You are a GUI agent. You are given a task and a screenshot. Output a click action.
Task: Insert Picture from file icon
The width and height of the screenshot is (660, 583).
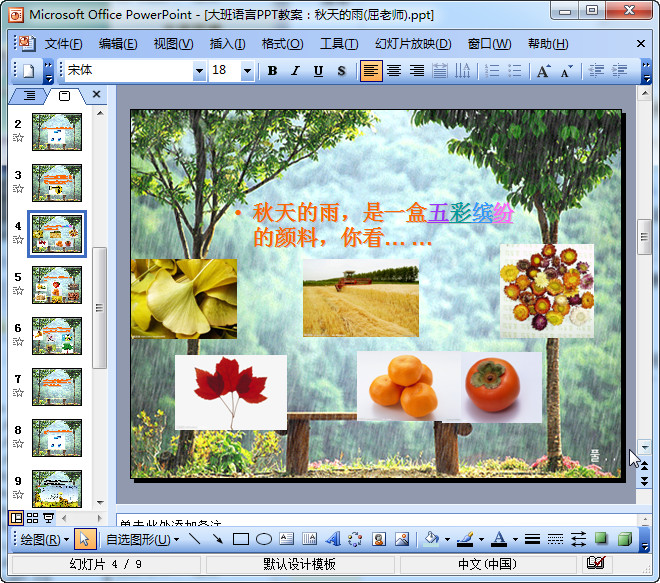(x=402, y=539)
